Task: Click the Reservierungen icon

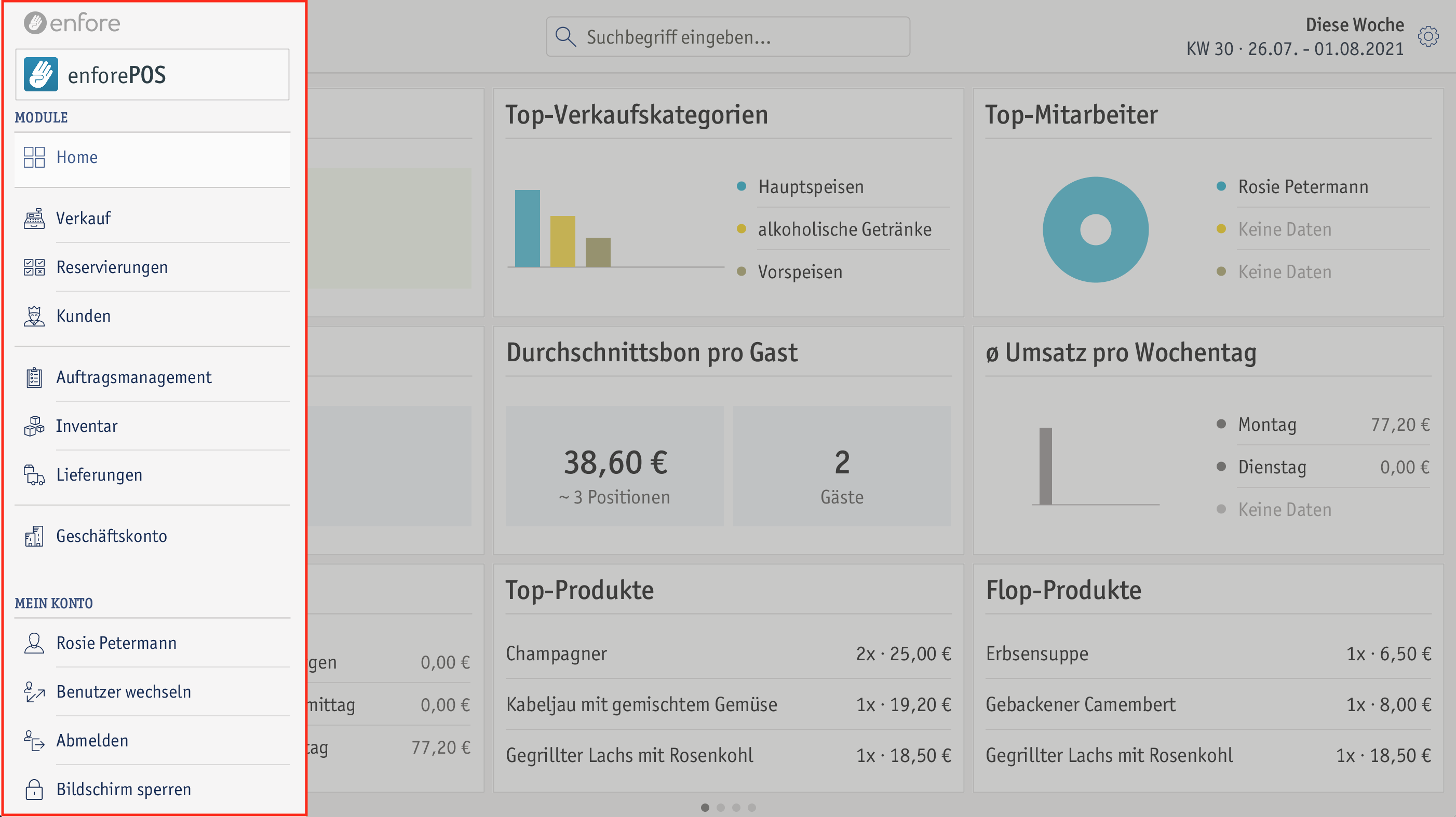Action: pyautogui.click(x=34, y=267)
